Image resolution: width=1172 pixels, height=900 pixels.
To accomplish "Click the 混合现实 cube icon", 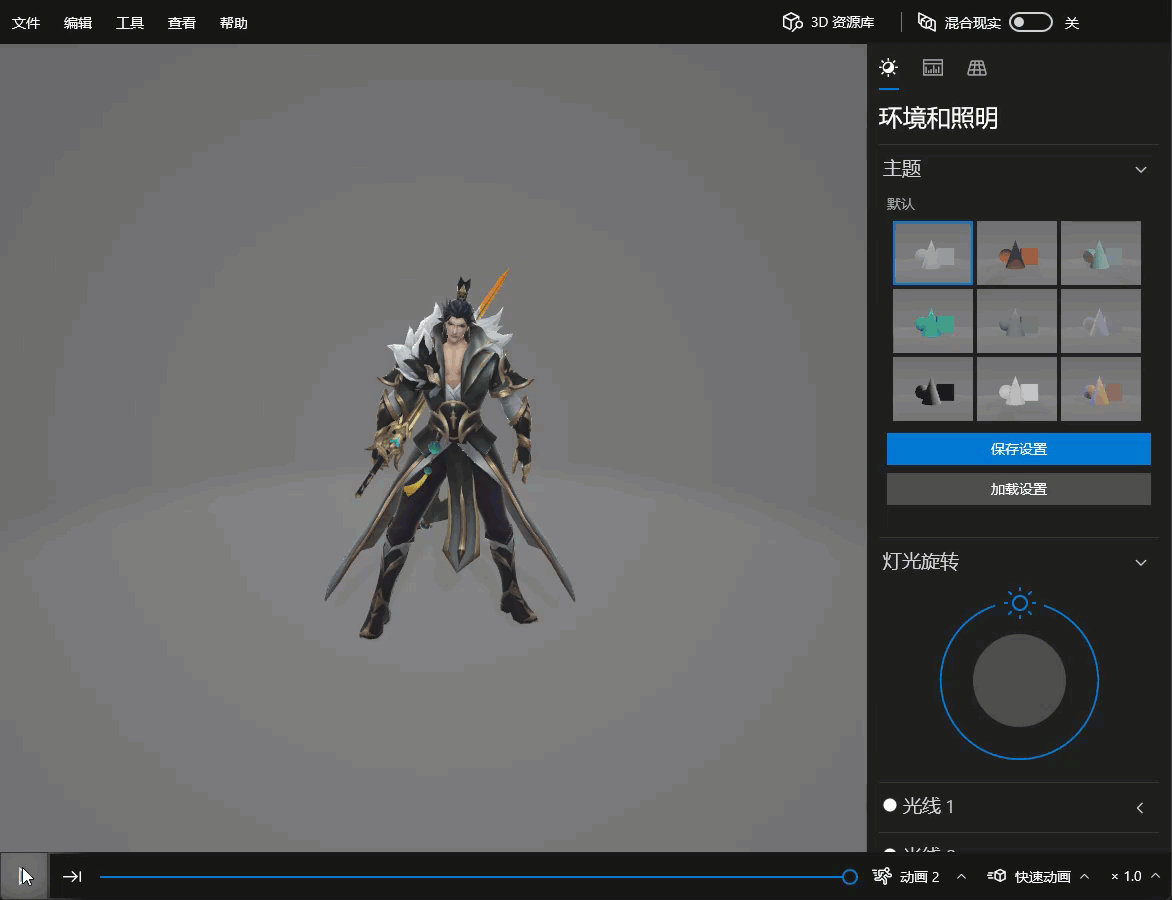I will tap(927, 22).
